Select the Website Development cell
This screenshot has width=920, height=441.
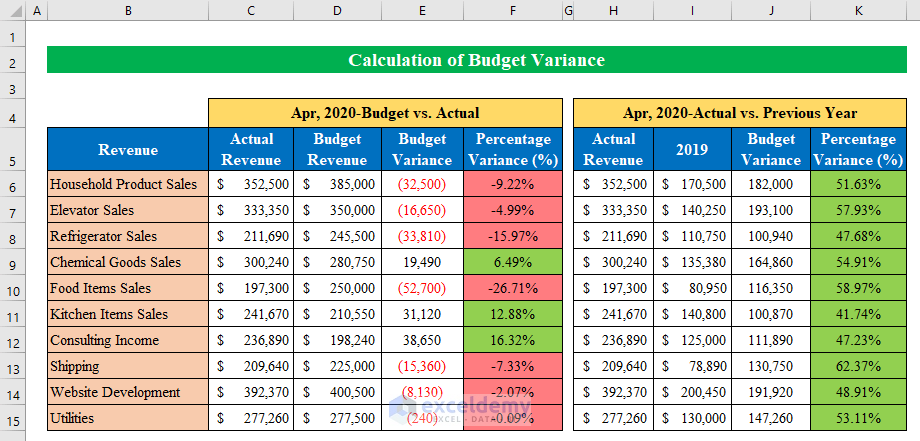128,392
